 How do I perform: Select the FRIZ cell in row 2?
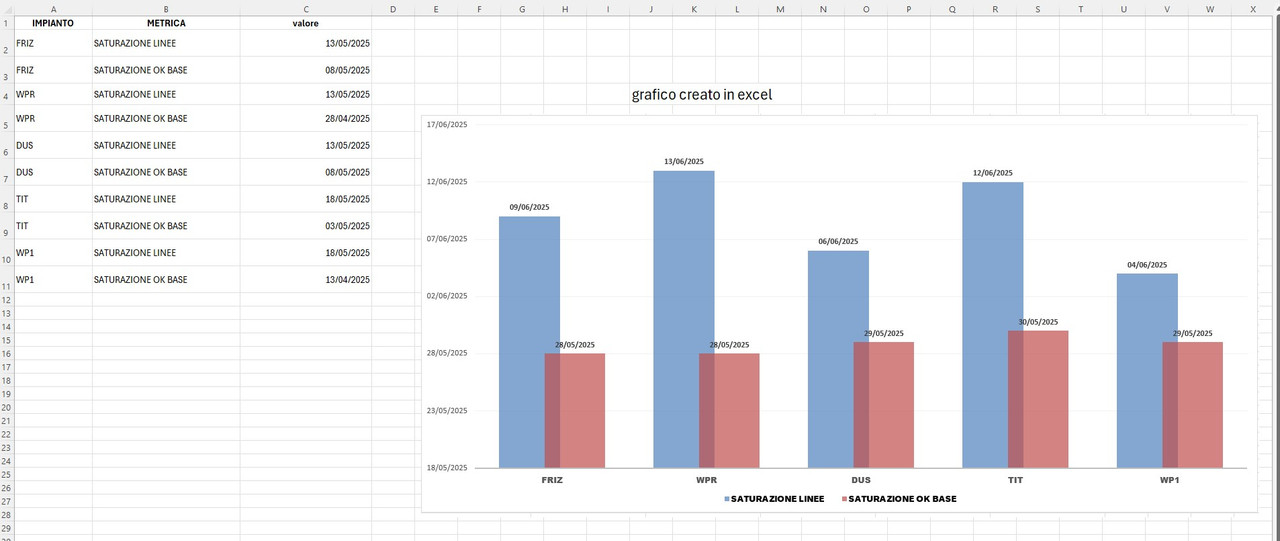53,43
